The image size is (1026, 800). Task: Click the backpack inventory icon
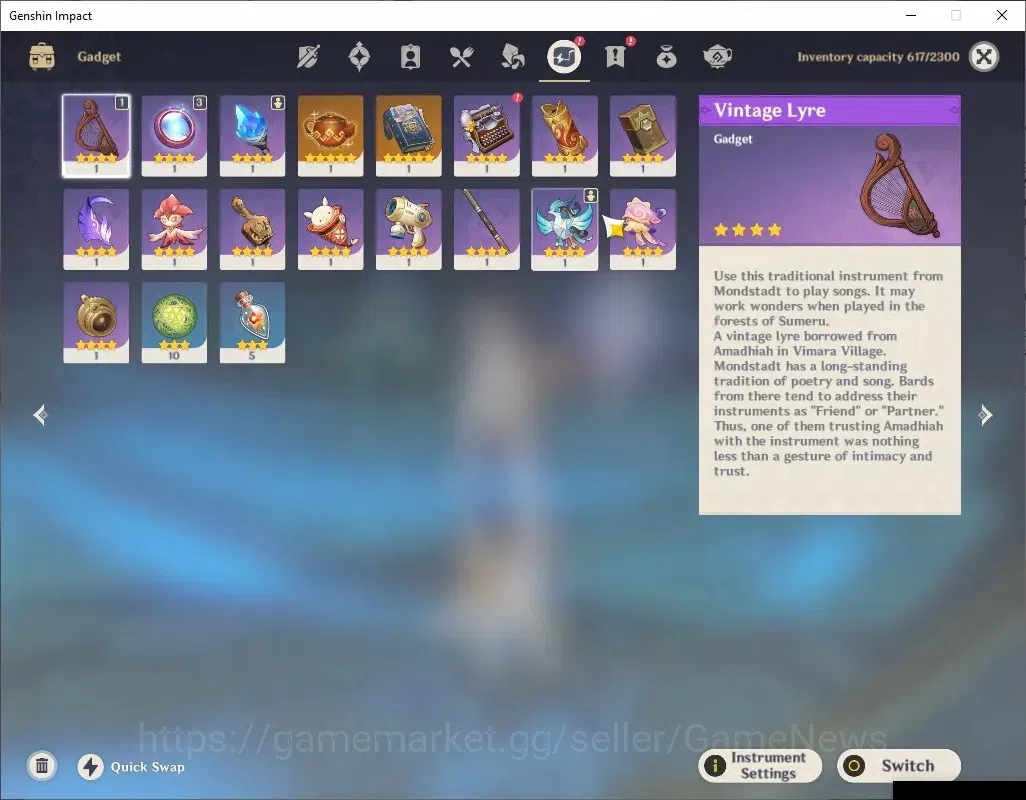42,57
